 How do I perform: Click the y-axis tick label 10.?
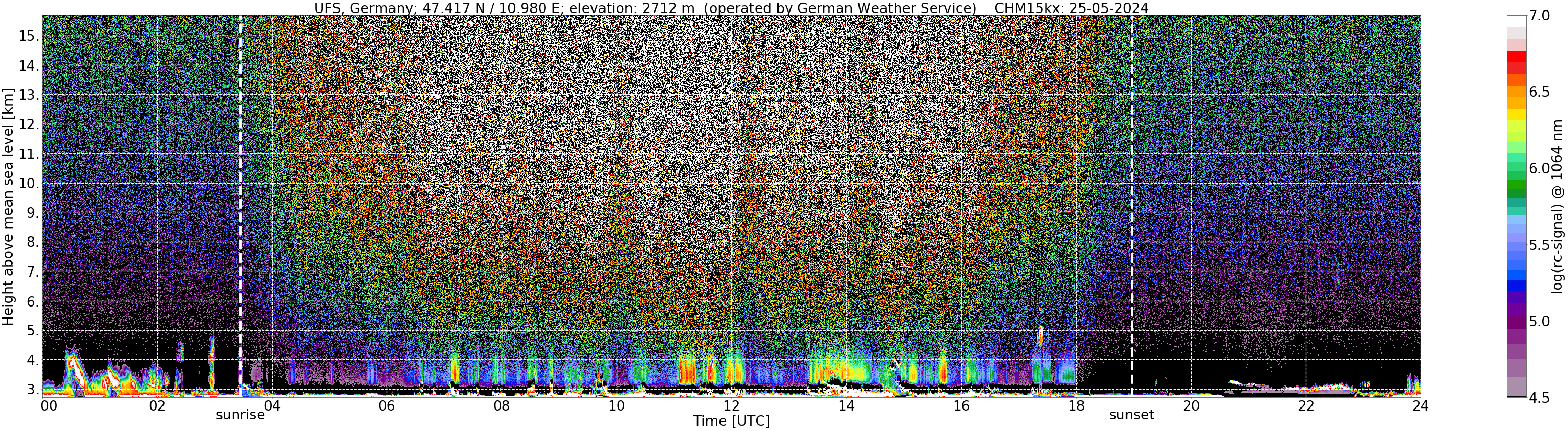(x=29, y=184)
